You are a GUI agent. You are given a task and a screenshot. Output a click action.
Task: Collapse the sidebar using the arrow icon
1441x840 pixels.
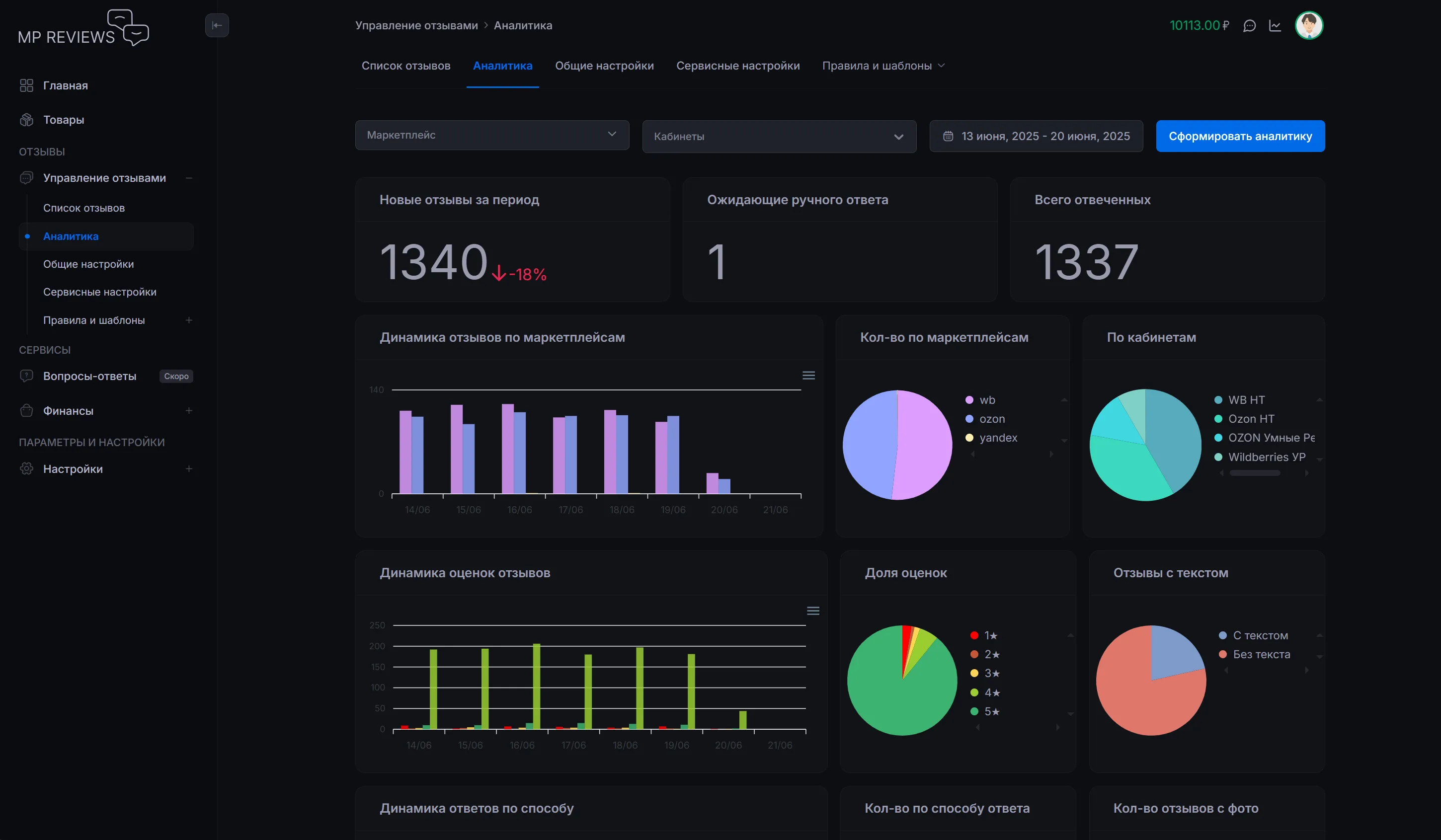click(217, 25)
